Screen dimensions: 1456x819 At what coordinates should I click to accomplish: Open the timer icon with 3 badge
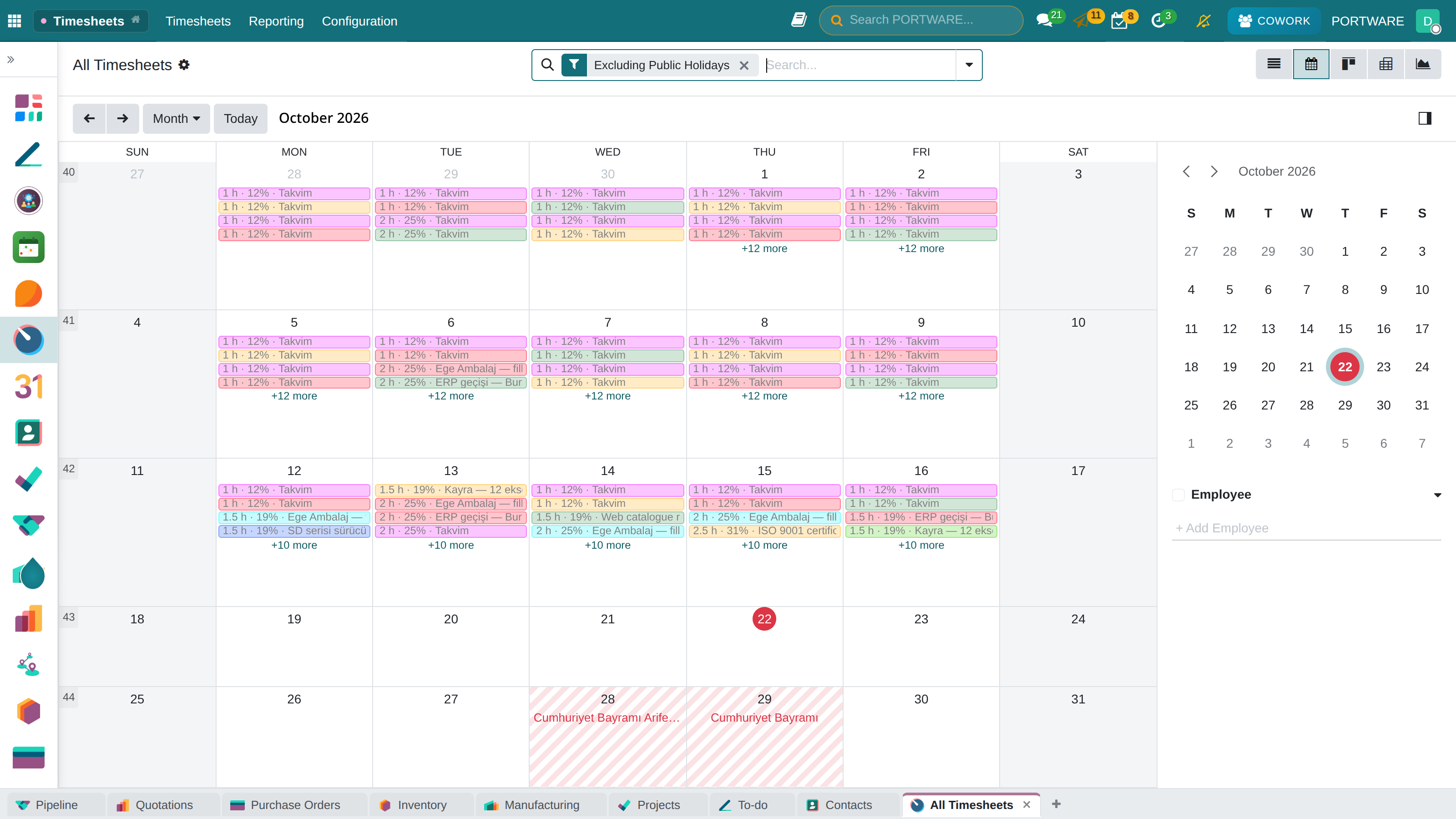pyautogui.click(x=1159, y=21)
